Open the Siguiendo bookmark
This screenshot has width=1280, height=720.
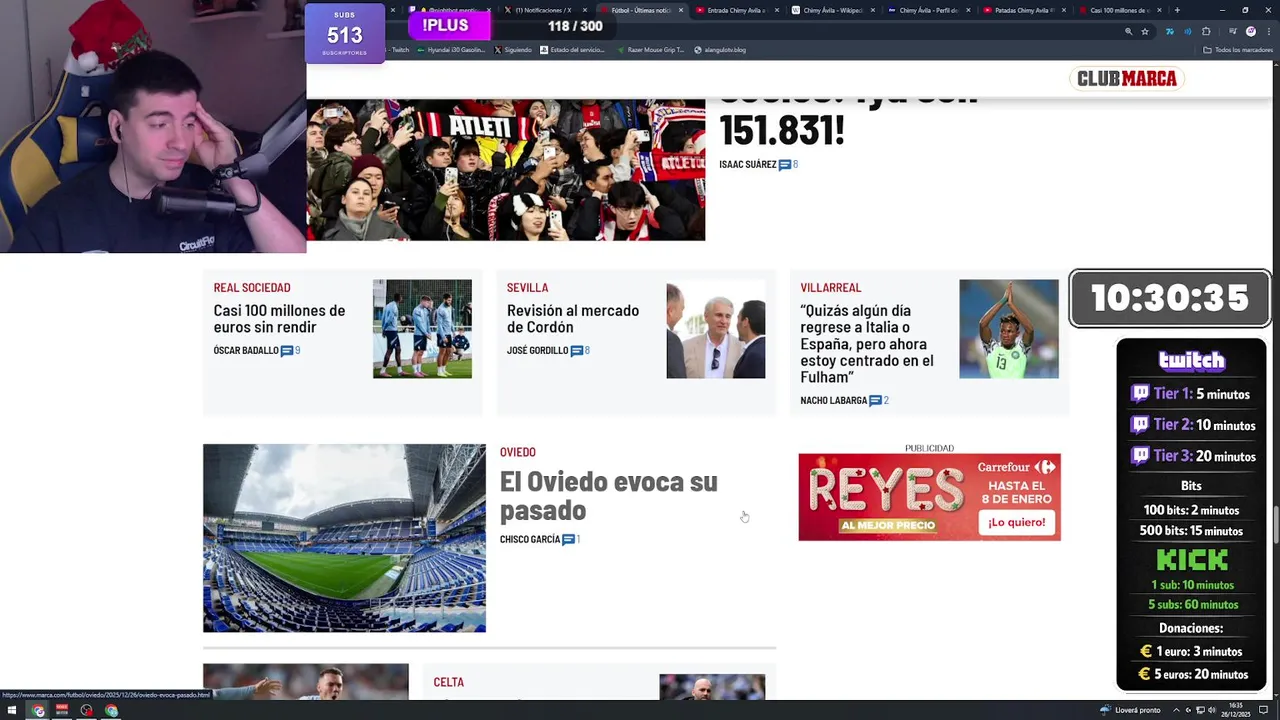click(514, 50)
